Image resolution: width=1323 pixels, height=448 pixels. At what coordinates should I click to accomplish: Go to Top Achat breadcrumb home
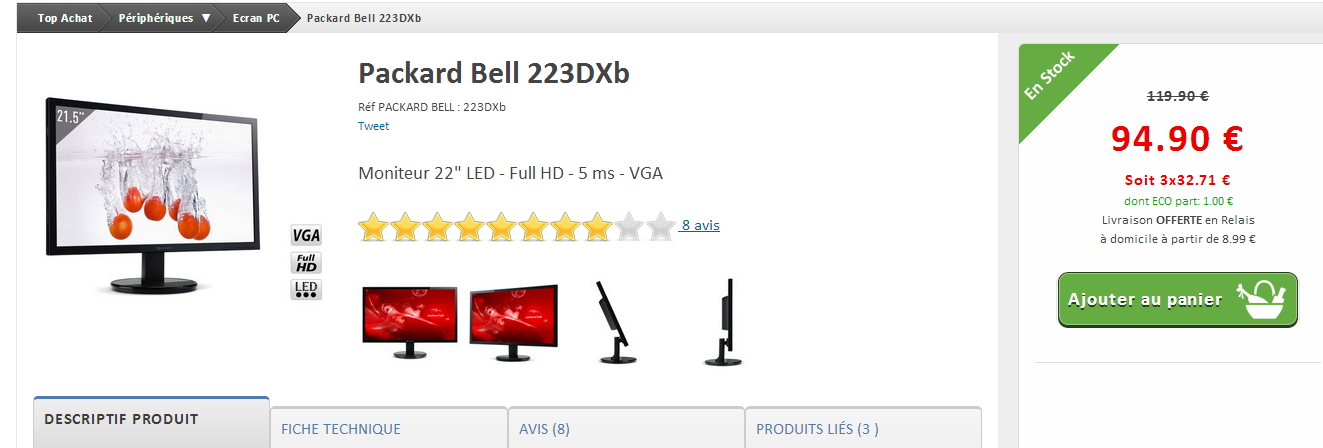pos(65,18)
